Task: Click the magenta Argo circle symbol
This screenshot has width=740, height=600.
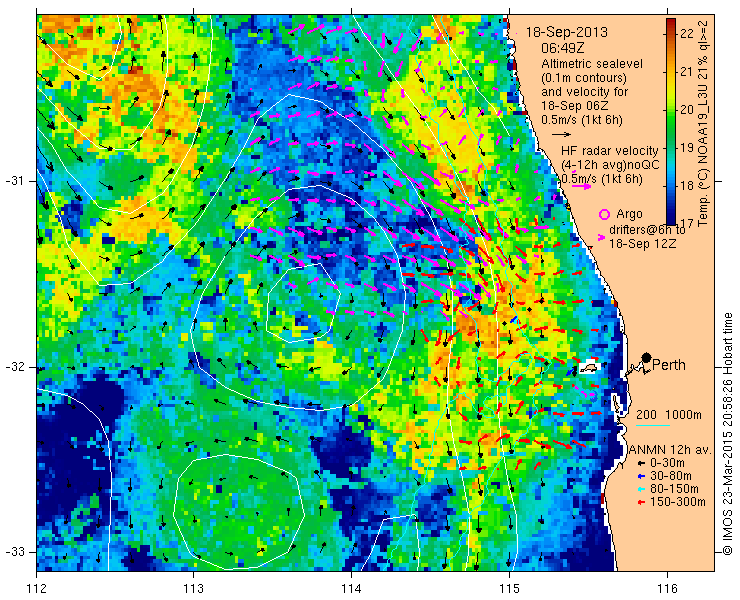Action: coord(604,215)
